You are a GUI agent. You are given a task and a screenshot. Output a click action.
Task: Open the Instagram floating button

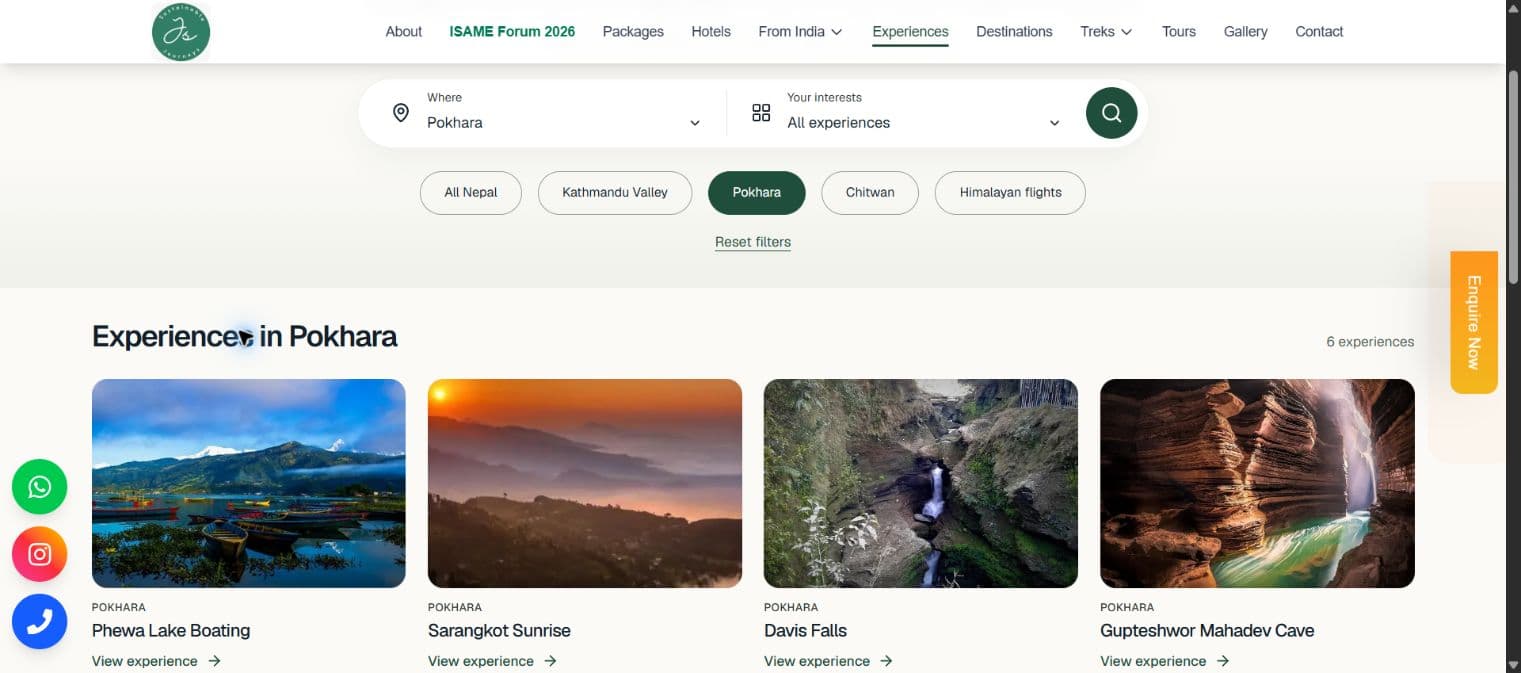click(x=39, y=554)
